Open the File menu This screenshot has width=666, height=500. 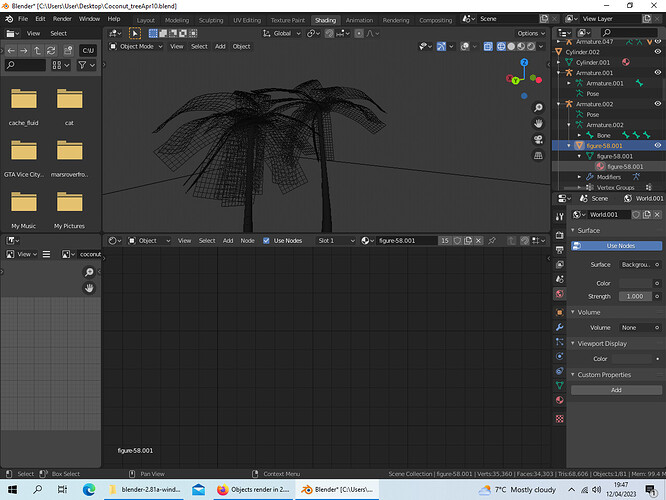[x=23, y=19]
